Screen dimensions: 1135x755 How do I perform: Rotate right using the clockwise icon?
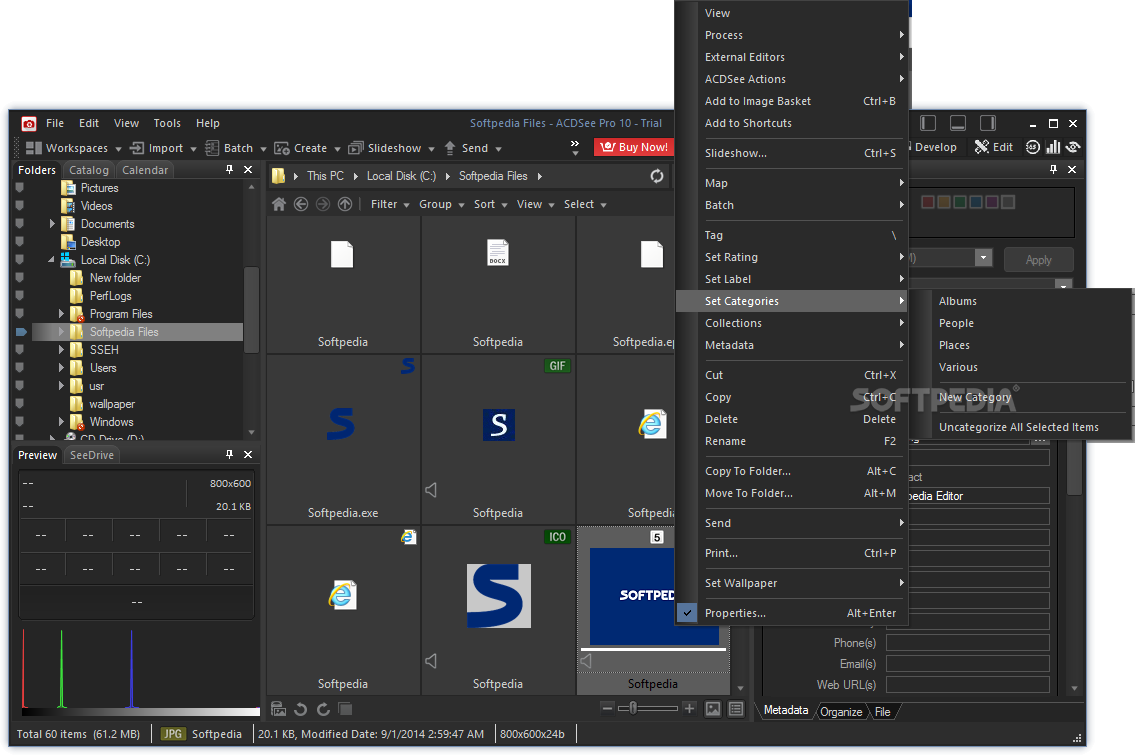tap(323, 709)
